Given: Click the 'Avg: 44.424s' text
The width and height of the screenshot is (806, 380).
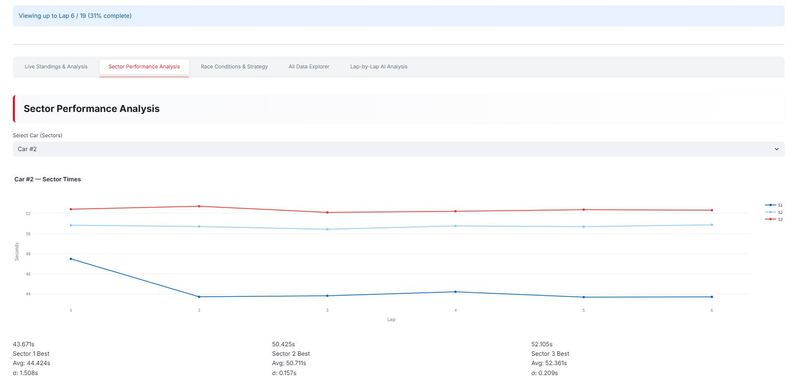Looking at the screenshot, I should (31, 363).
